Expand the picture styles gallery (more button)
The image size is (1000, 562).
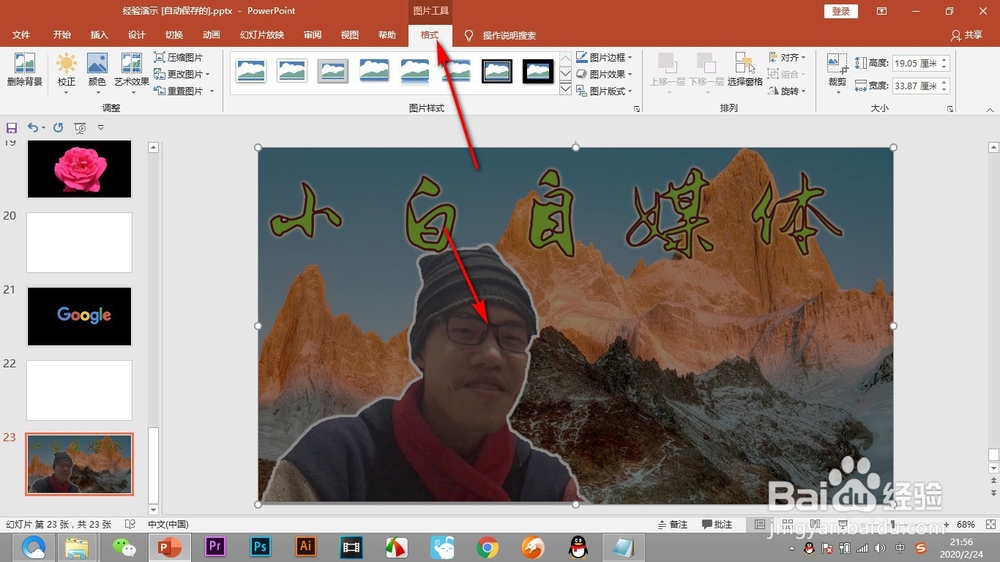click(x=565, y=89)
